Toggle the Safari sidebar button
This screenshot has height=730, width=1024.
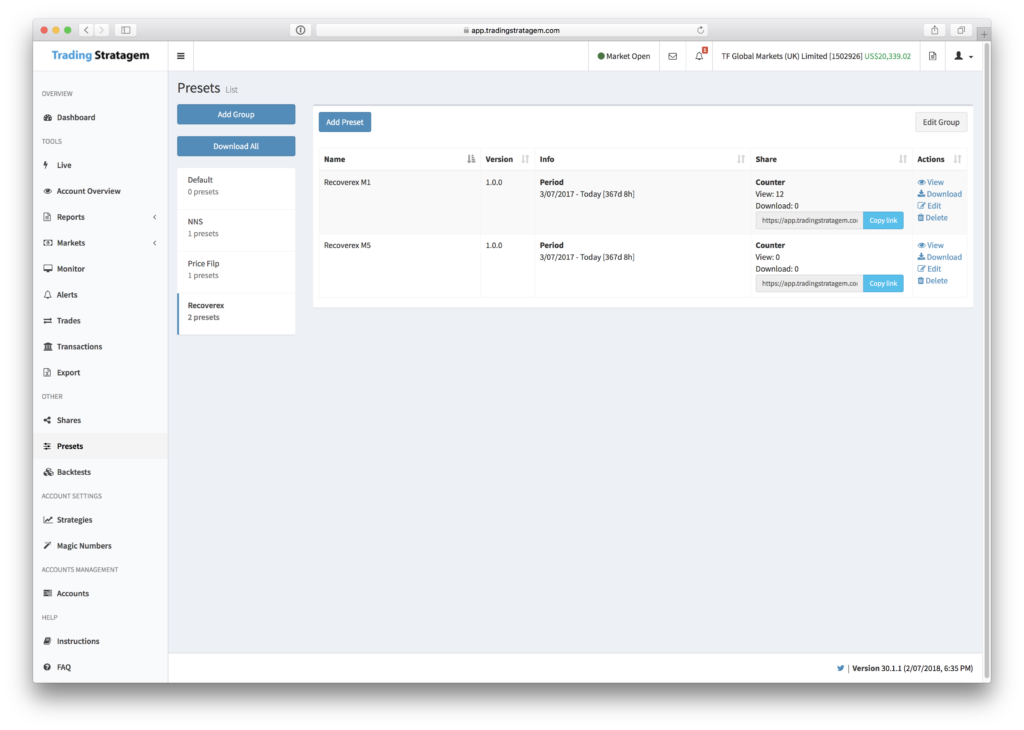pyautogui.click(x=126, y=30)
